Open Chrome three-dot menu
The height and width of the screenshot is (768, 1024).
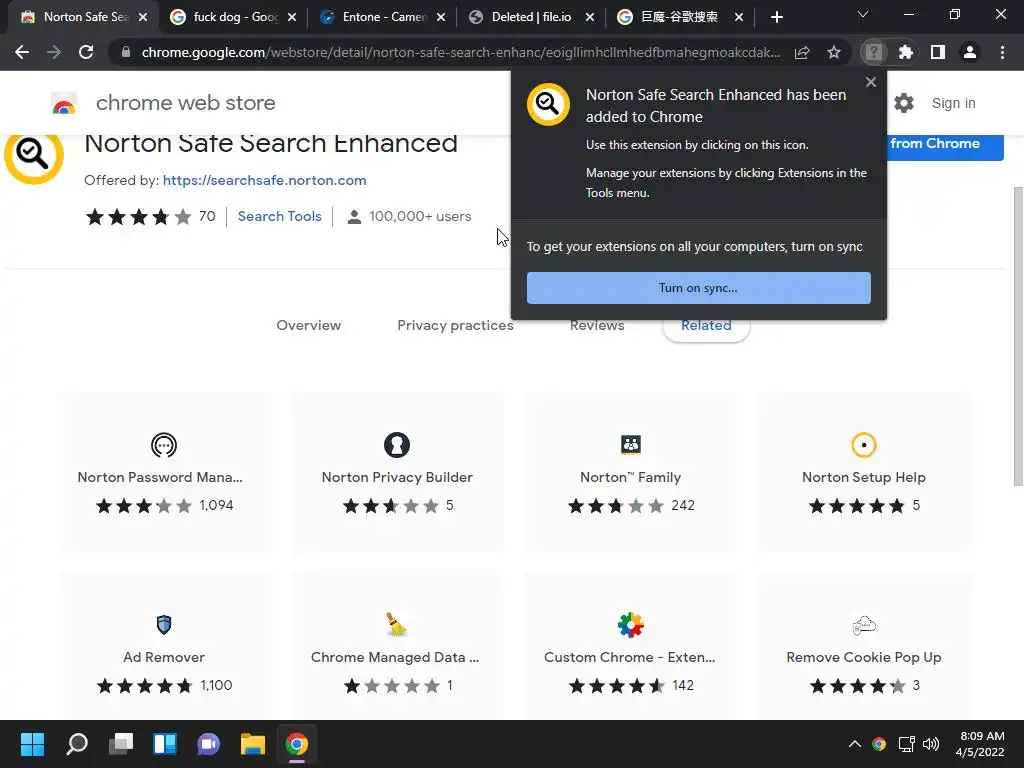[1002, 52]
